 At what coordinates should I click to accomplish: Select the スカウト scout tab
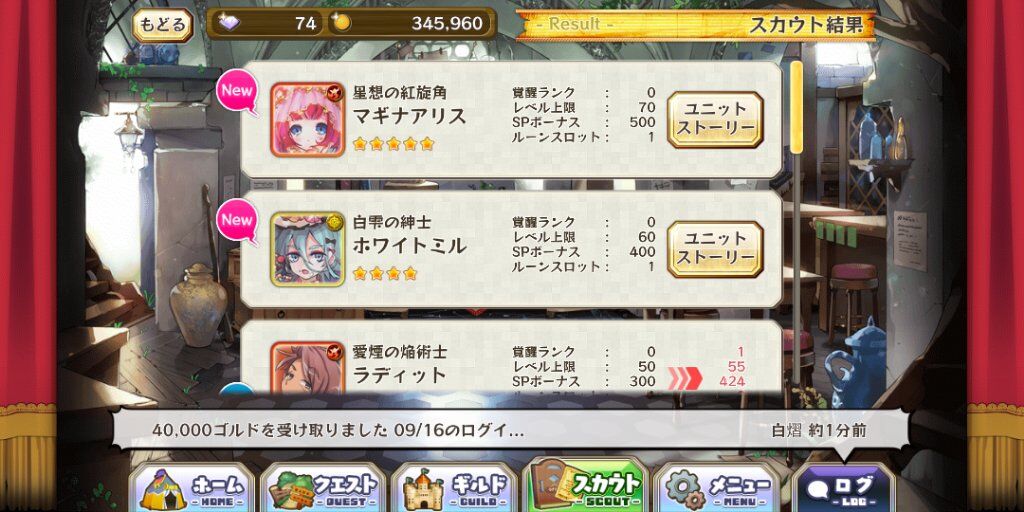(x=585, y=485)
